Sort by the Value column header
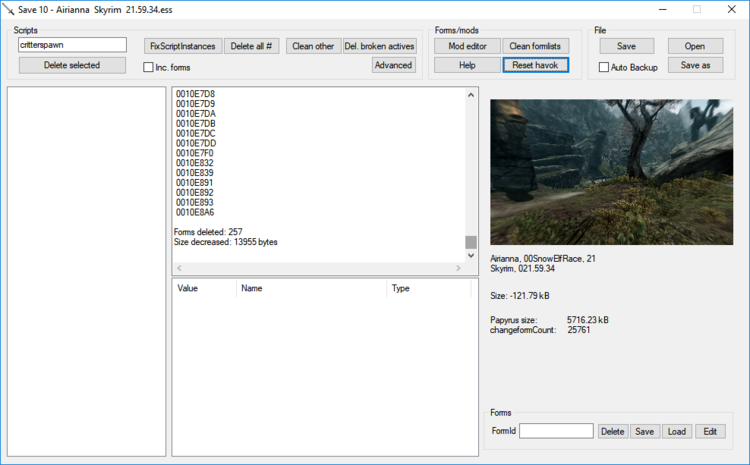Screen dimensions: 750x465 point(204,288)
